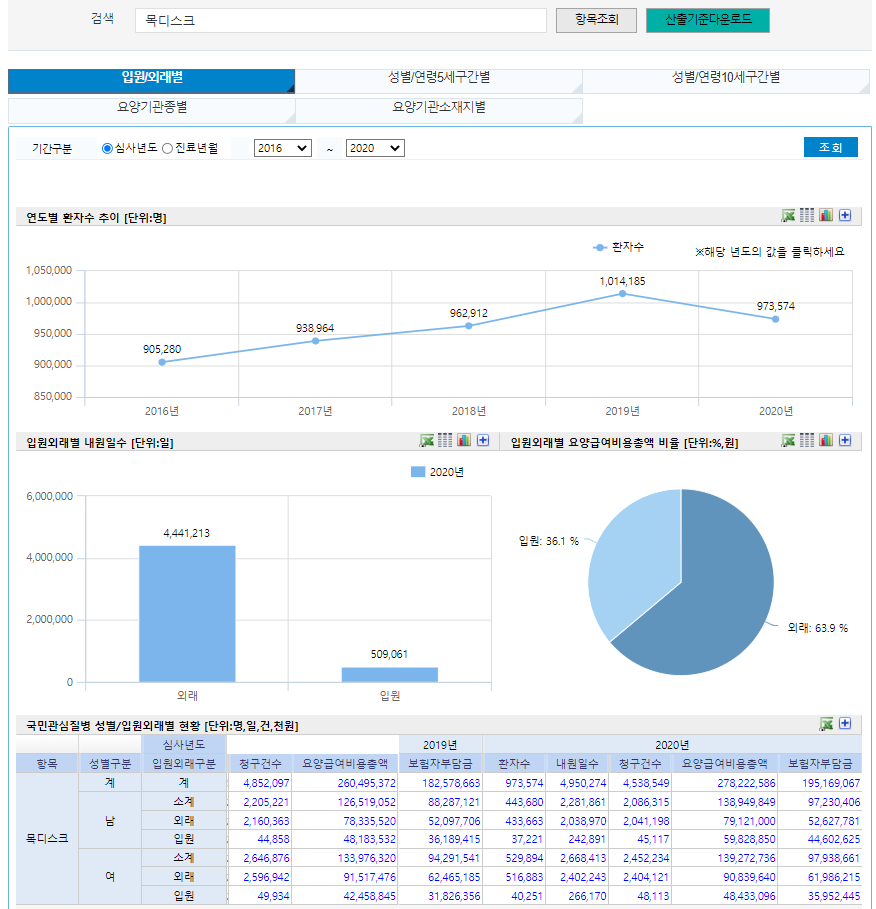
Task: Export patient trend chart to Excel
Action: click(x=788, y=216)
